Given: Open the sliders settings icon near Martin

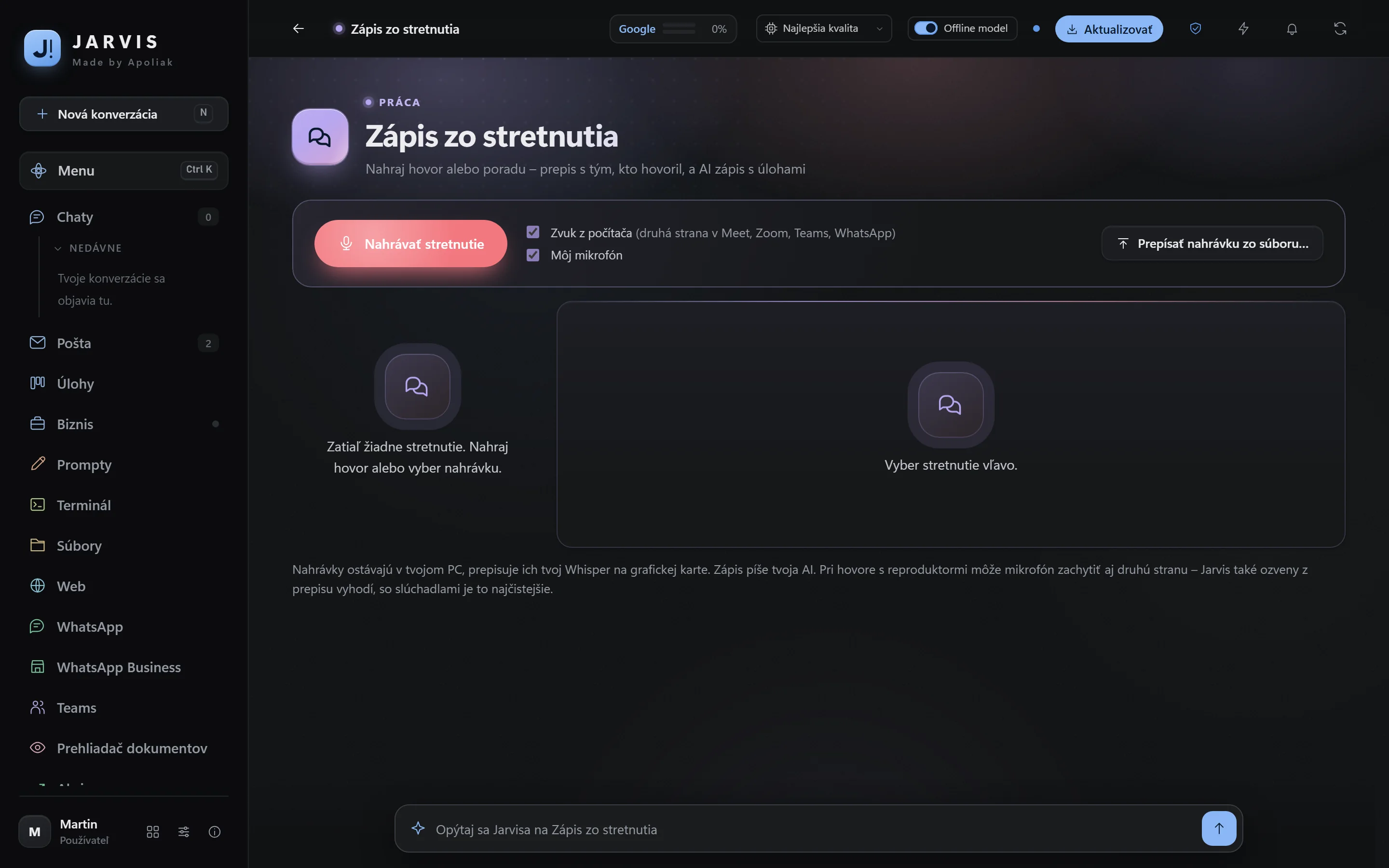Looking at the screenshot, I should point(184,832).
